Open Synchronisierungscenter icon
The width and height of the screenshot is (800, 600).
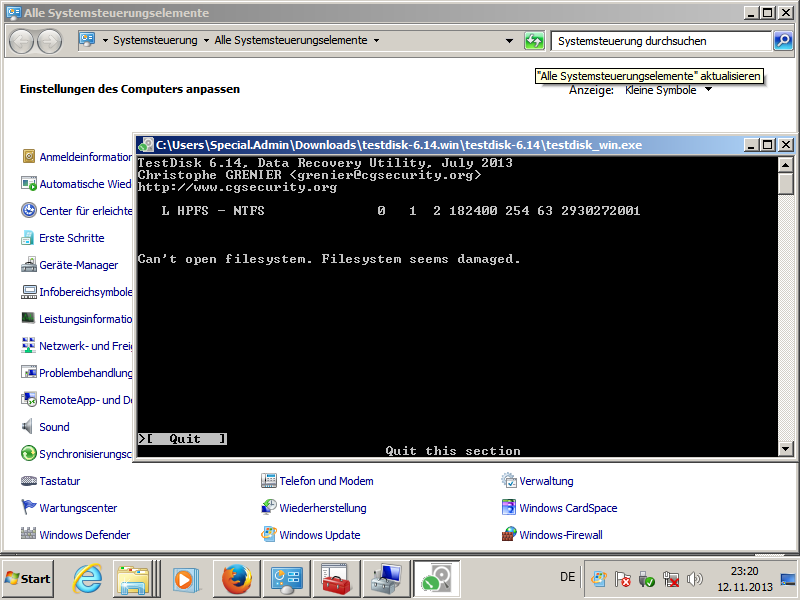pyautogui.click(x=29, y=454)
